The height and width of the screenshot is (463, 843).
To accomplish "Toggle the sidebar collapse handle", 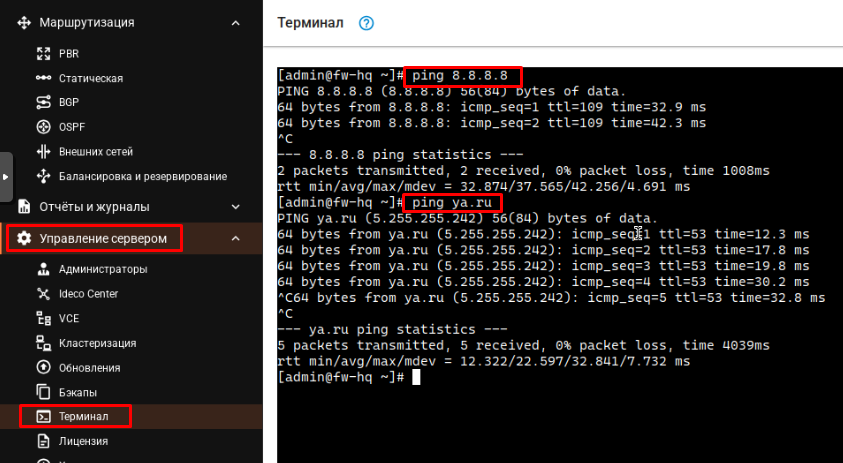I will pos(5,177).
